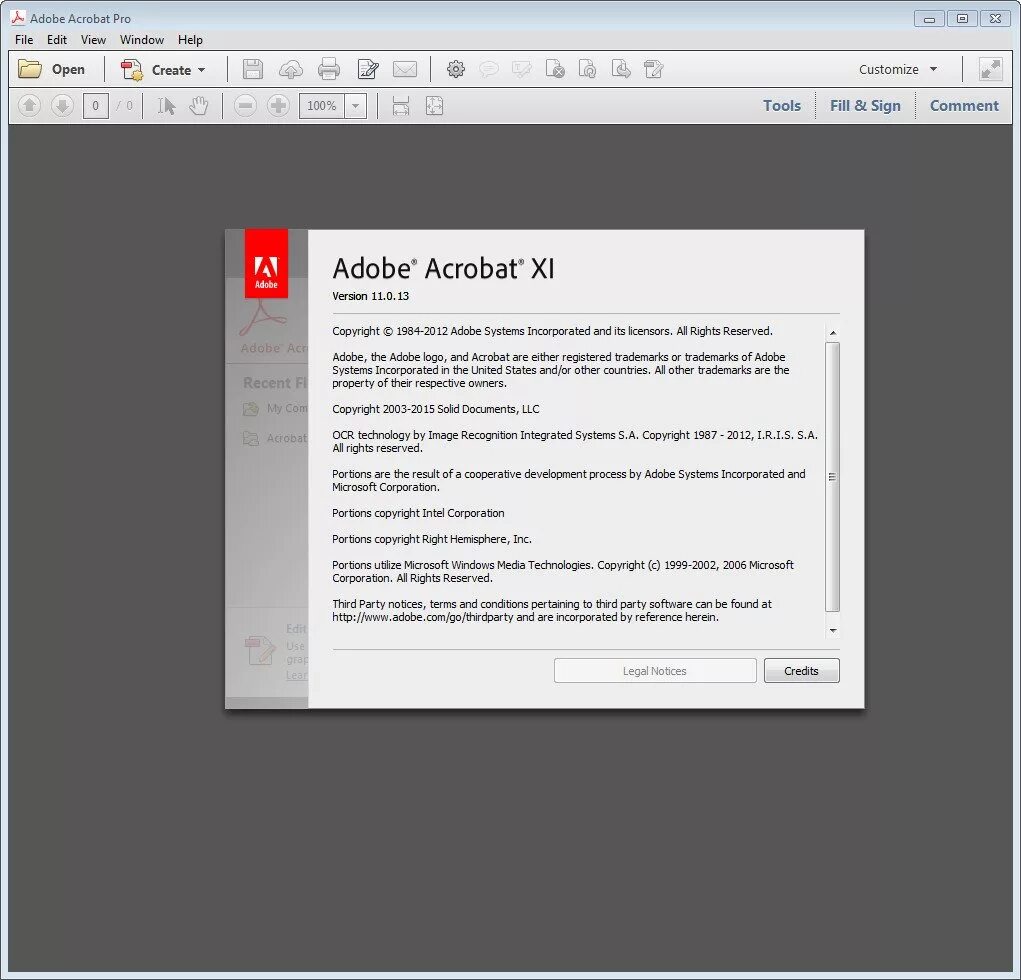The image size is (1021, 980).
Task: Click 'Copyright 2003-2015 Solid Documents, LLC' line
Action: 436,409
